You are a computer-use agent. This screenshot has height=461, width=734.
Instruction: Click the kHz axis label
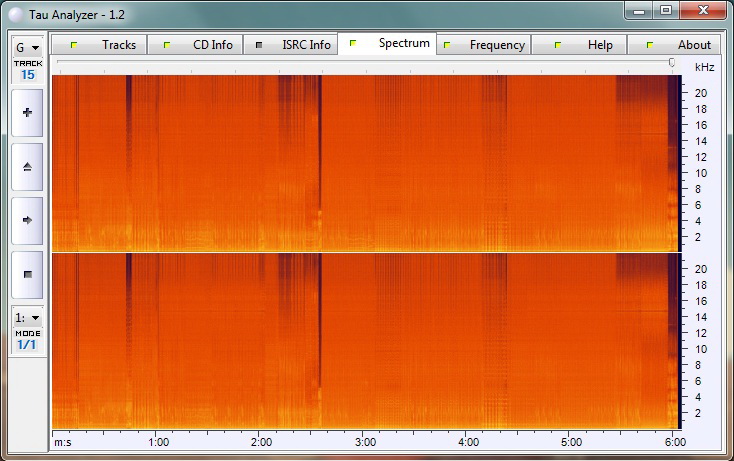(x=705, y=67)
